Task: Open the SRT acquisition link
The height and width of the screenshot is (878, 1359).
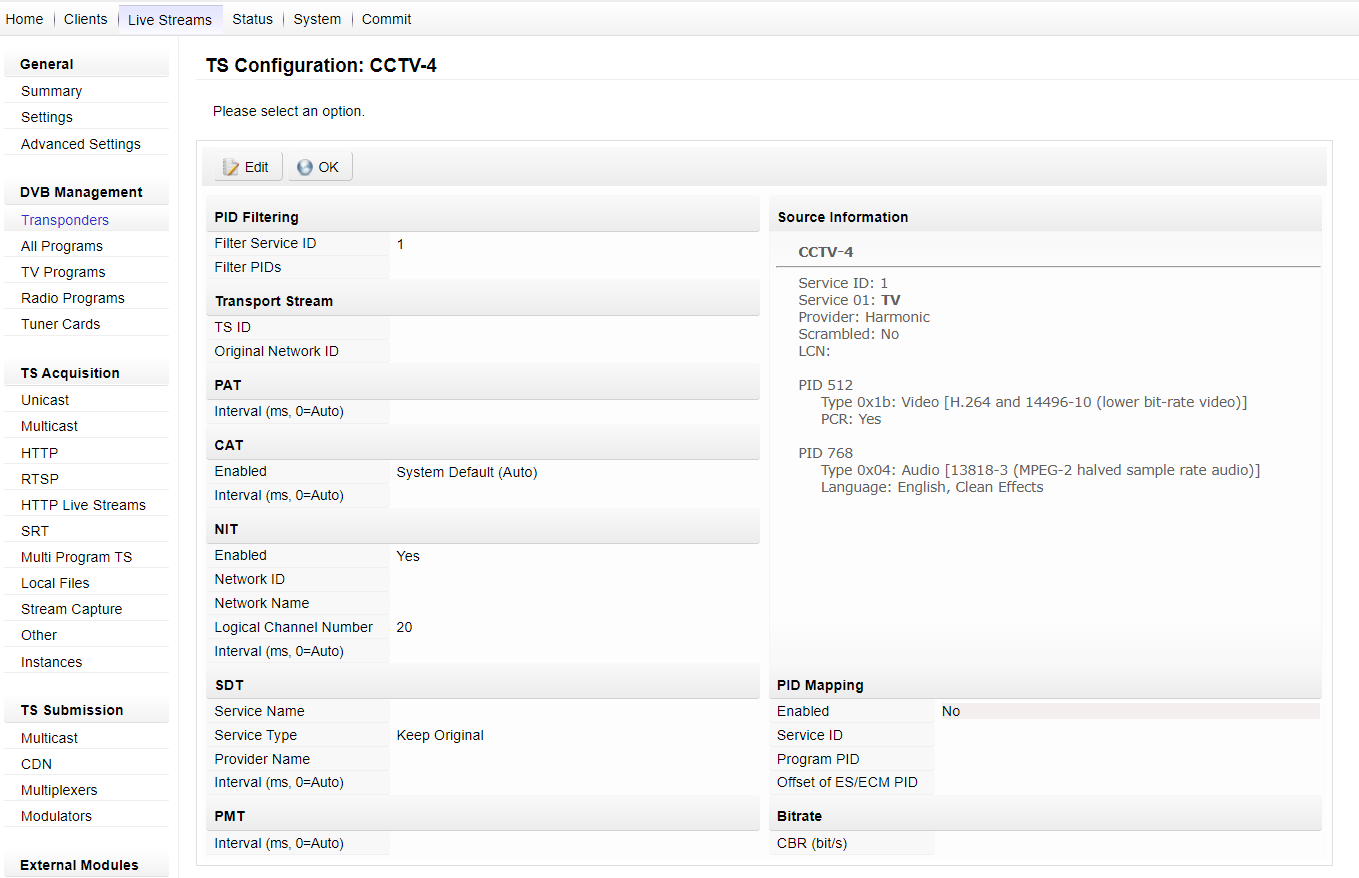Action: coord(35,531)
